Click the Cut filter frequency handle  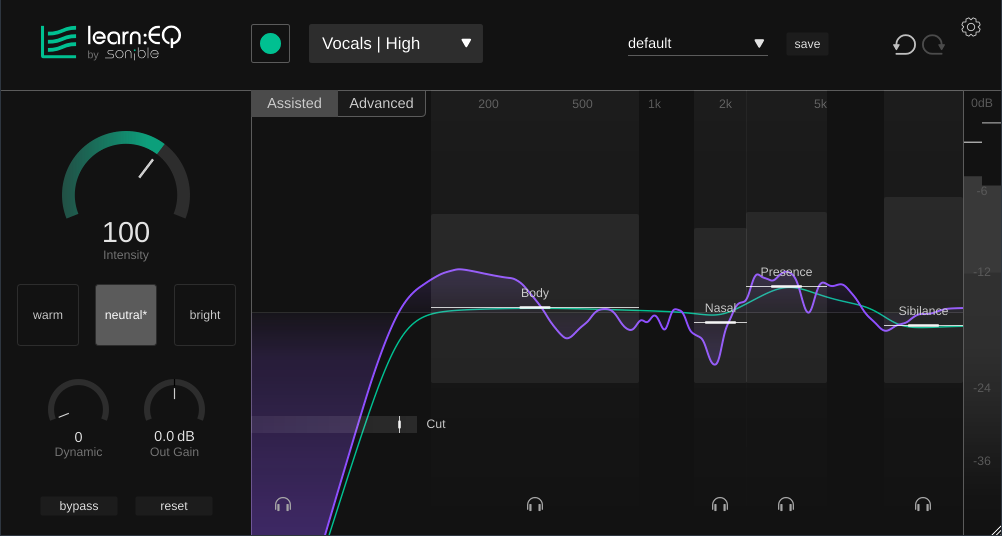coord(399,424)
